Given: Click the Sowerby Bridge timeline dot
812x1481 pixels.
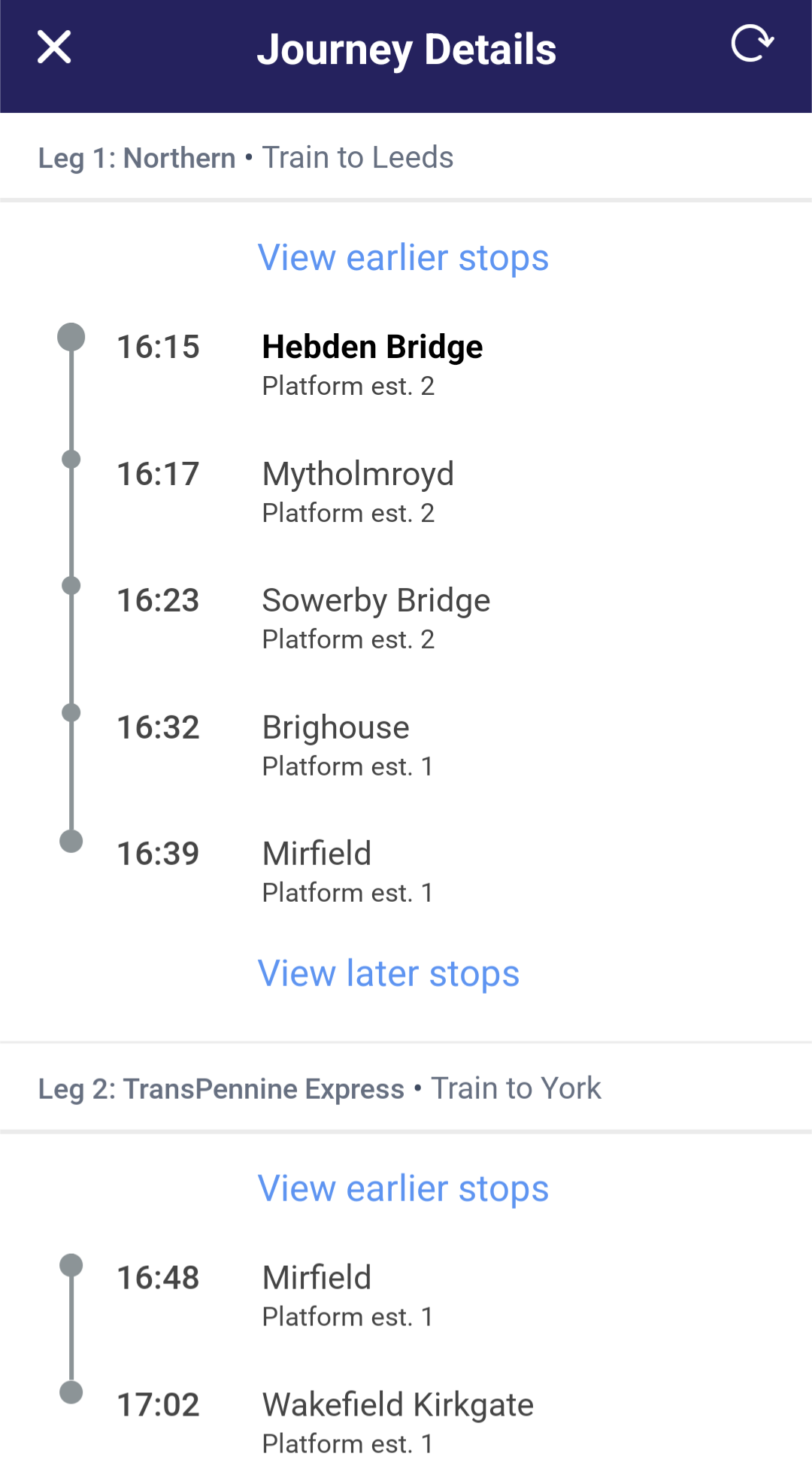Looking at the screenshot, I should tap(71, 585).
